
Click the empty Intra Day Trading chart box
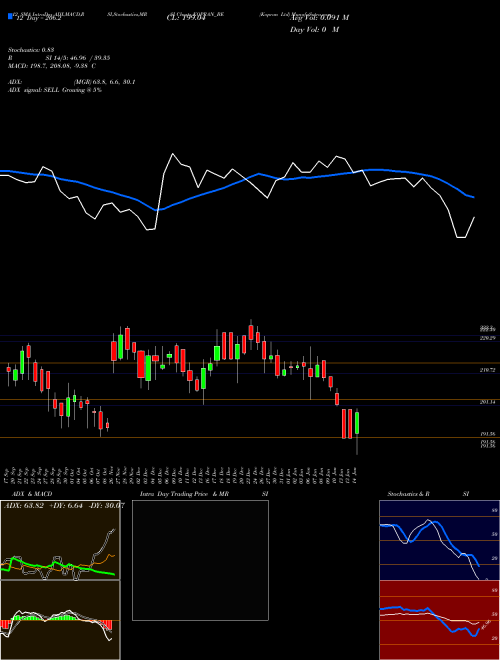coord(200,560)
